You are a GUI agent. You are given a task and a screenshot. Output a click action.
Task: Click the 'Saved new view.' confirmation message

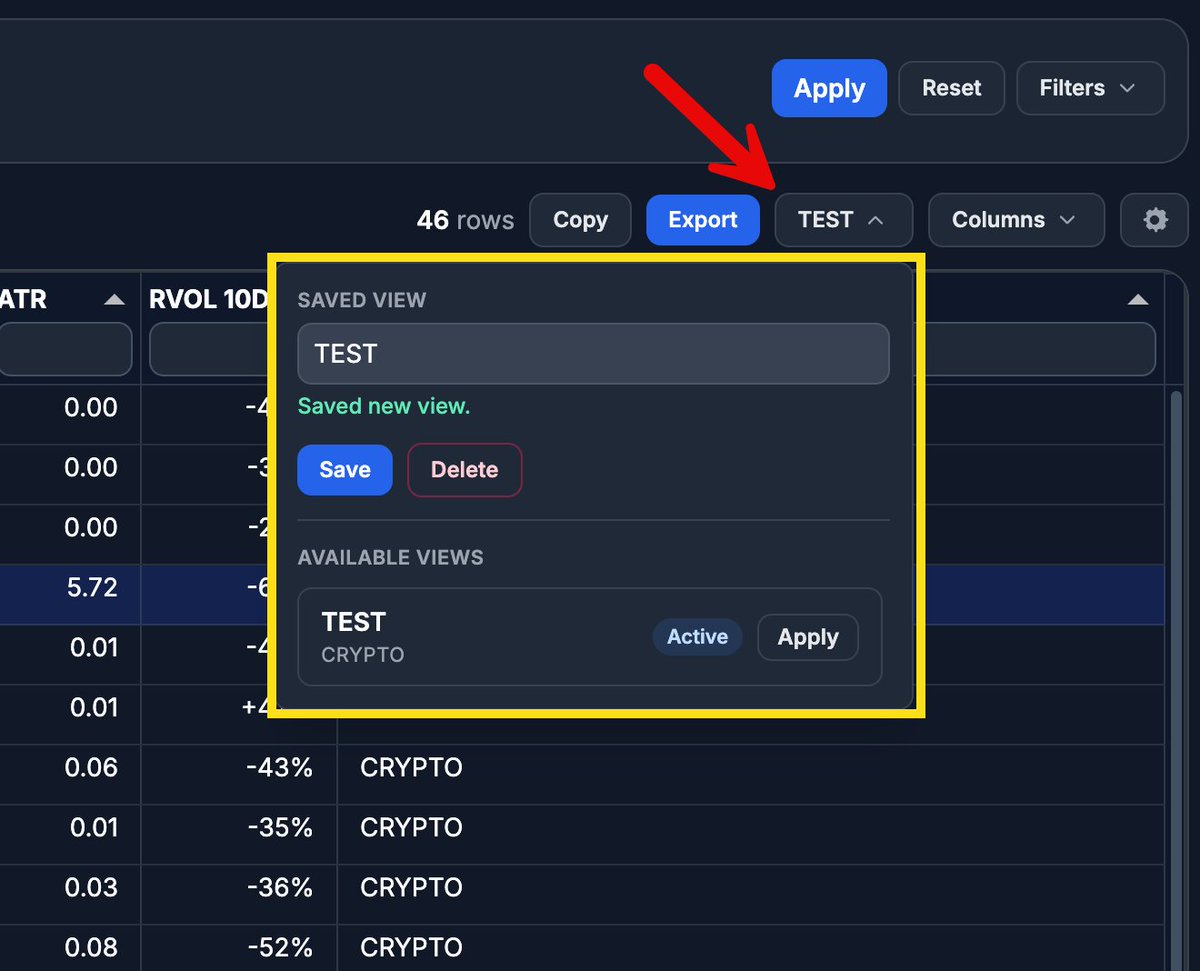pyautogui.click(x=384, y=406)
